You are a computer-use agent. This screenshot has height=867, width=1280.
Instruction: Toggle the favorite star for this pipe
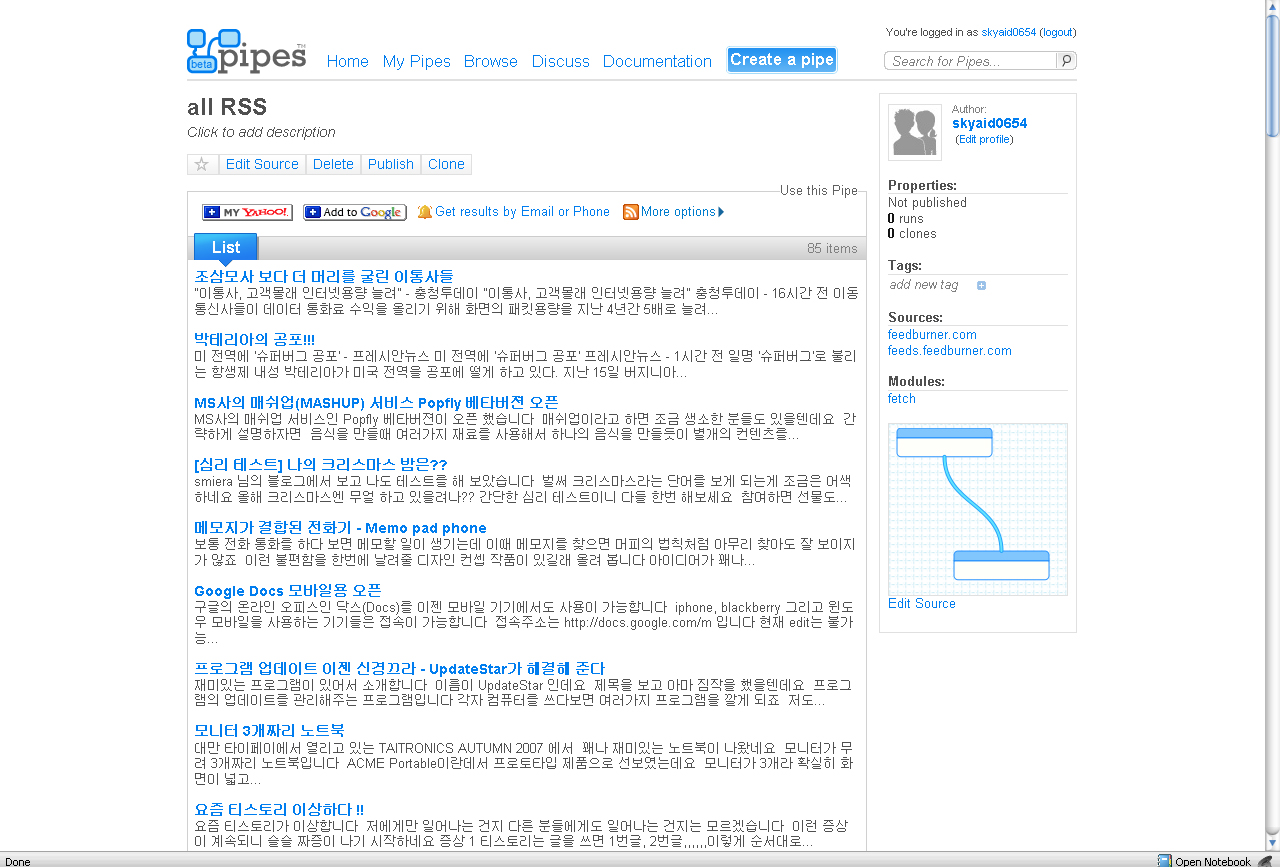(202, 164)
